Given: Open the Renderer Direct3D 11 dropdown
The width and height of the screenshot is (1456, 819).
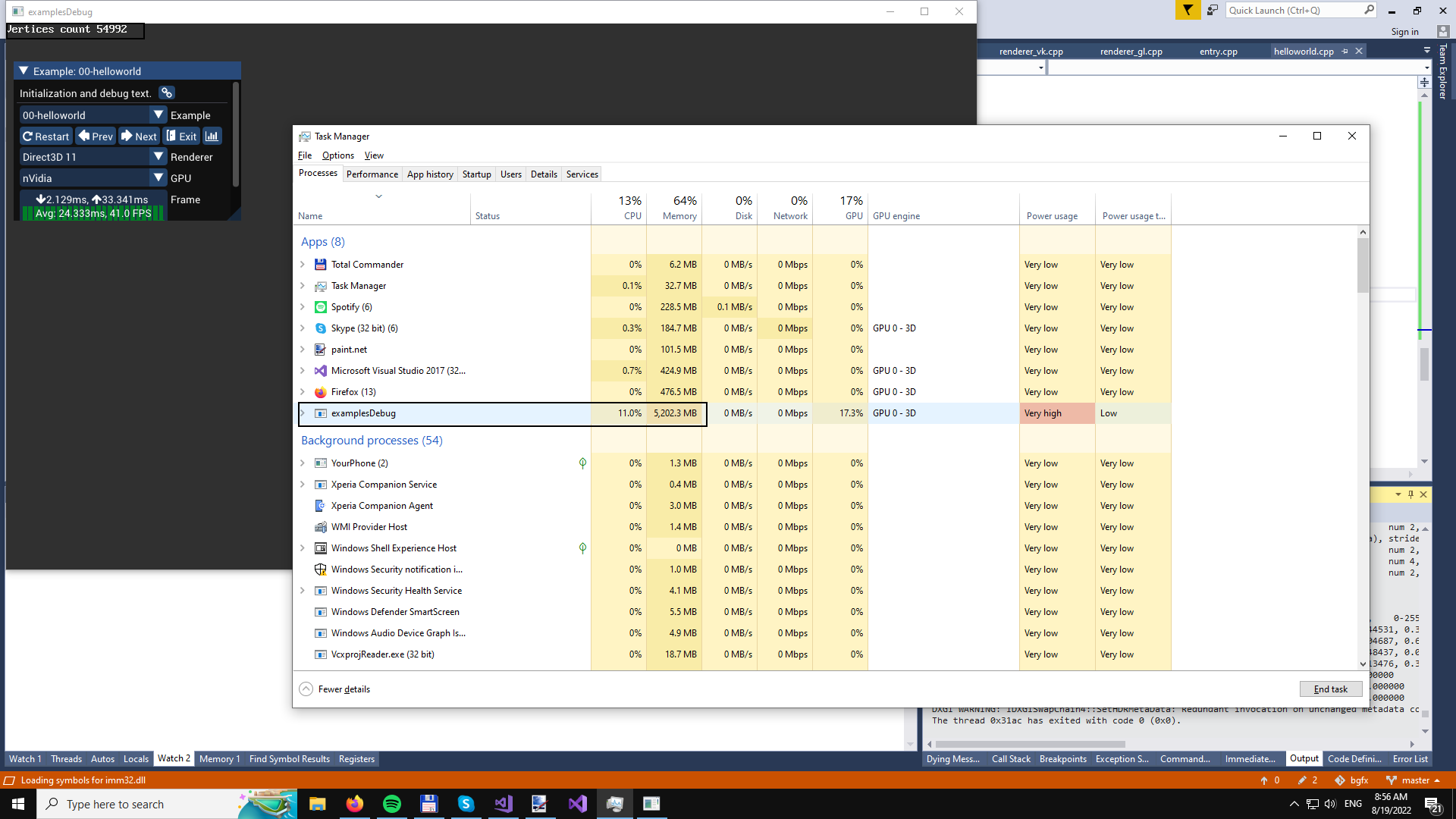Looking at the screenshot, I should (x=158, y=157).
